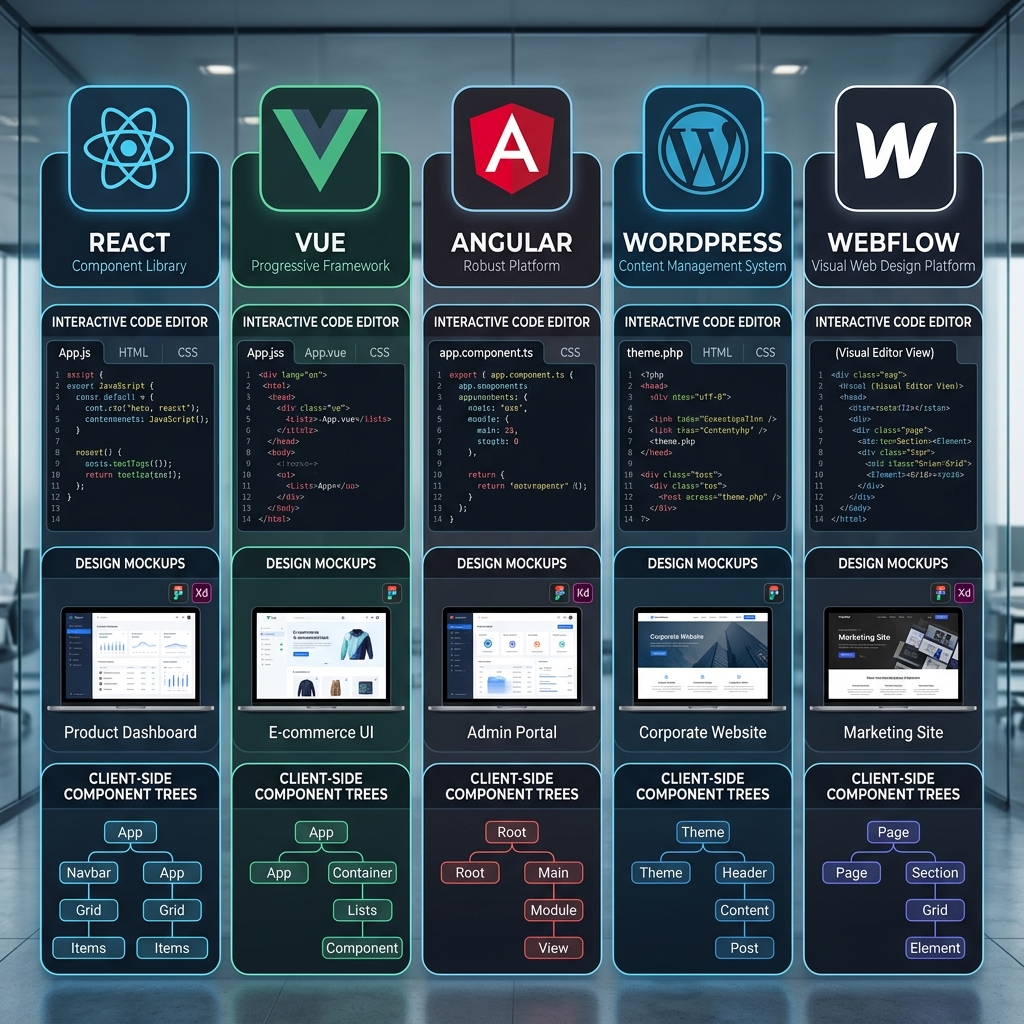1024x1024 pixels.
Task: Select the View node in Angular tree
Action: pos(553,948)
